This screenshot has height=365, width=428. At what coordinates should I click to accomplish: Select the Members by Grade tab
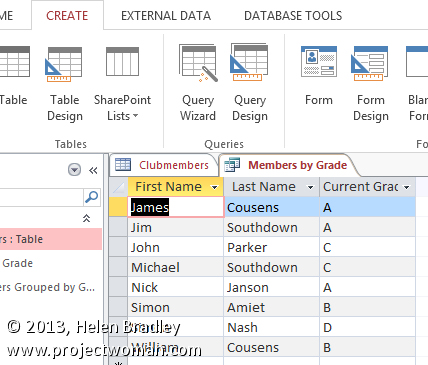(x=287, y=165)
